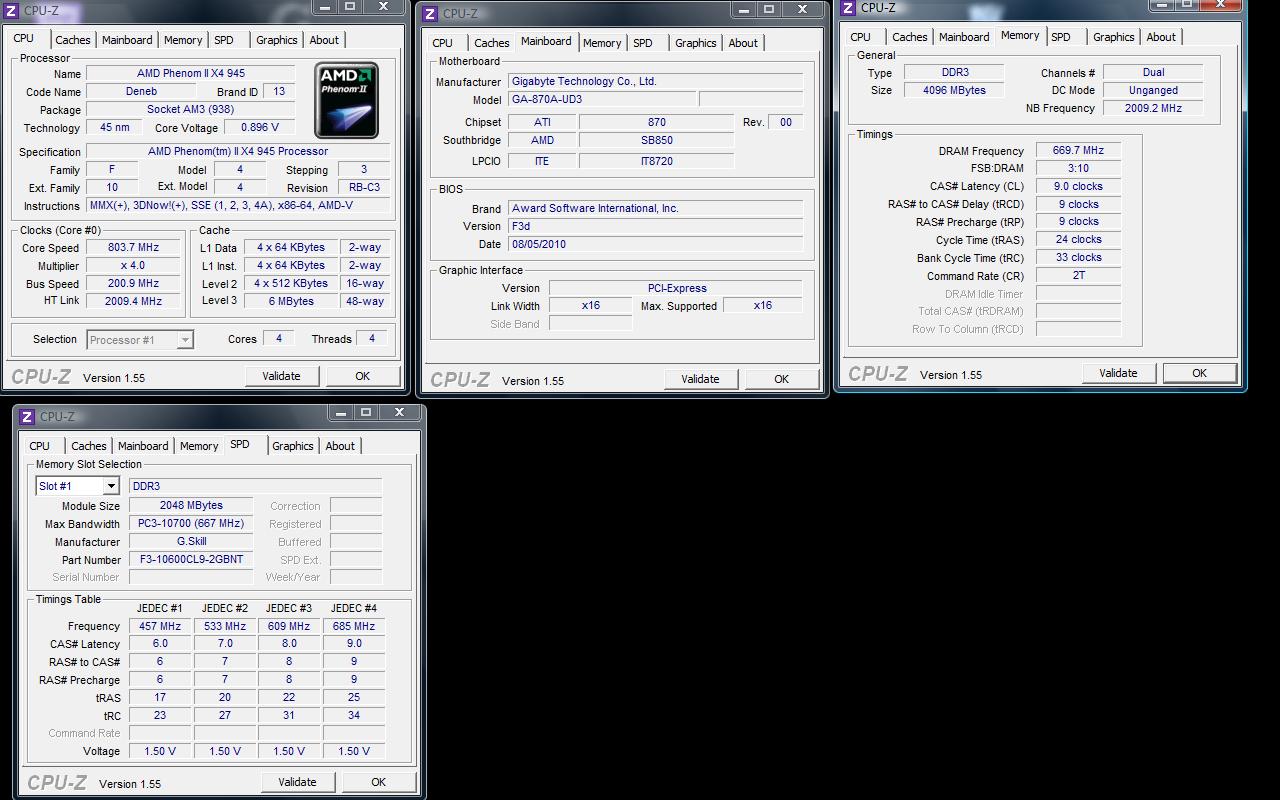This screenshot has height=800, width=1280.
Task: Click the Part Number field 'F3-10600CL9-2GBNT'
Action: click(x=191, y=560)
